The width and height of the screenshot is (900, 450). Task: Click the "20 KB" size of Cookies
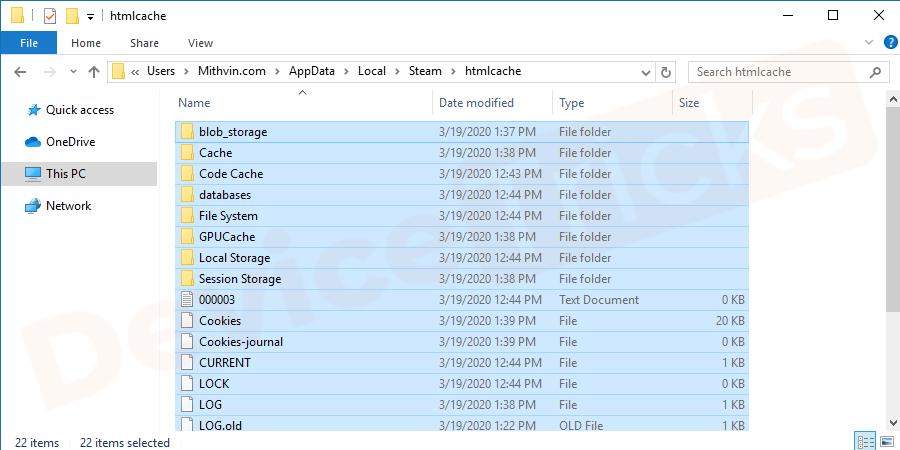[730, 320]
